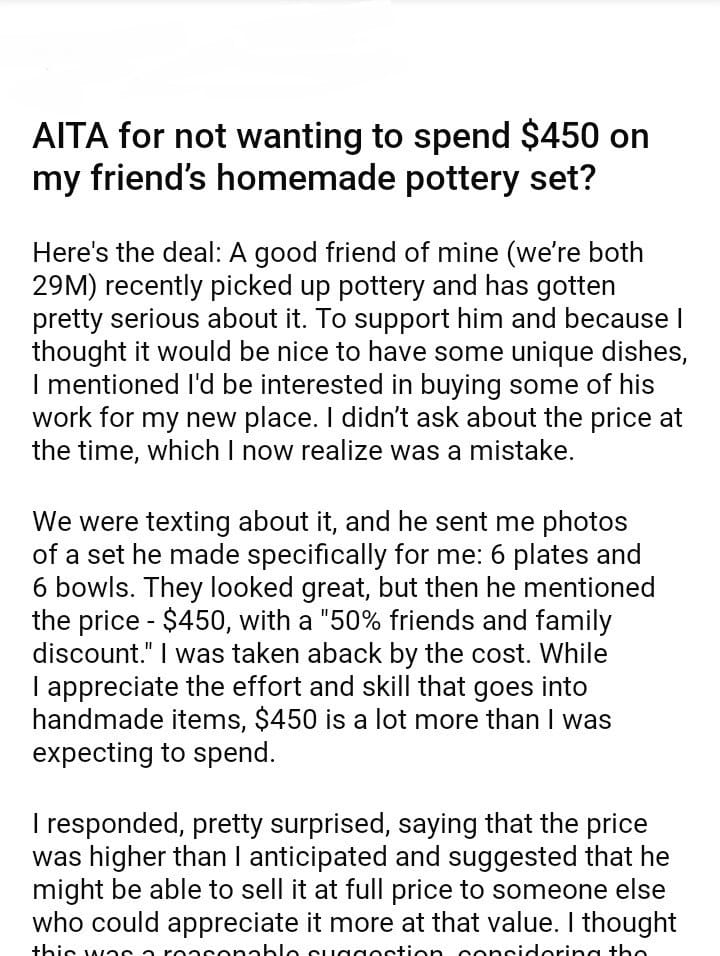Click the "6 bowls." text

click(x=76, y=587)
